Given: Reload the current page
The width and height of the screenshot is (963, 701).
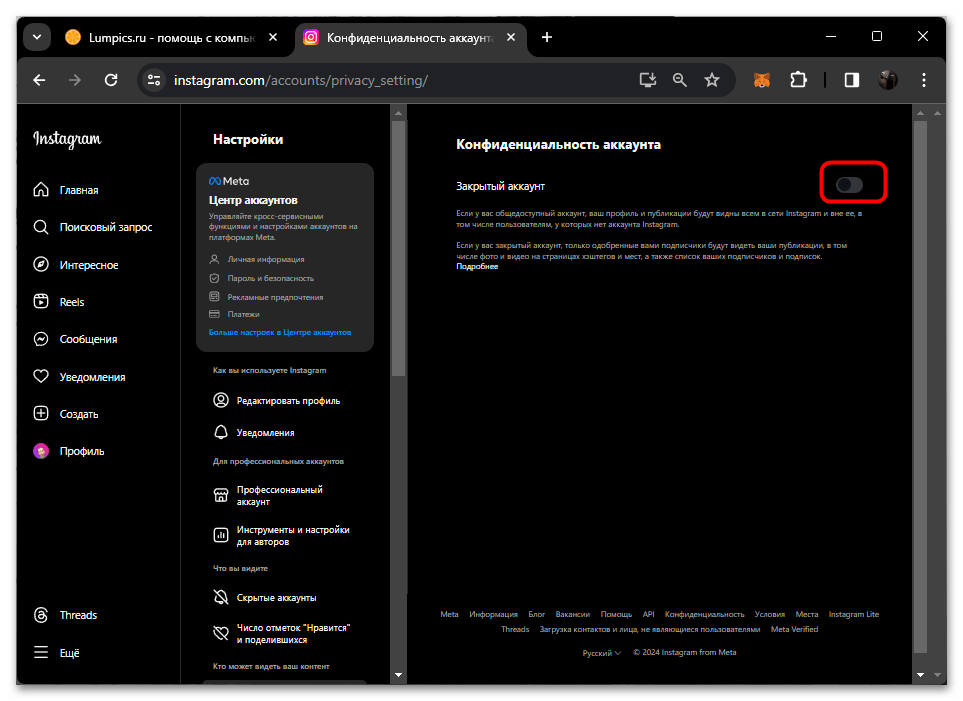Looking at the screenshot, I should 111,80.
